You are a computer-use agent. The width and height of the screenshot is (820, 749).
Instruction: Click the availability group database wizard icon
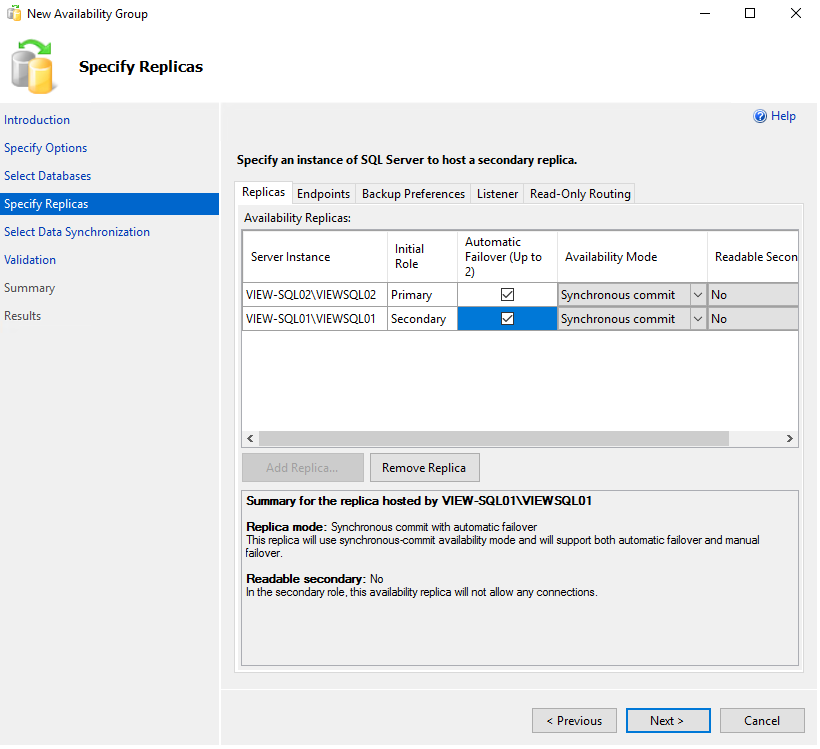coord(32,66)
